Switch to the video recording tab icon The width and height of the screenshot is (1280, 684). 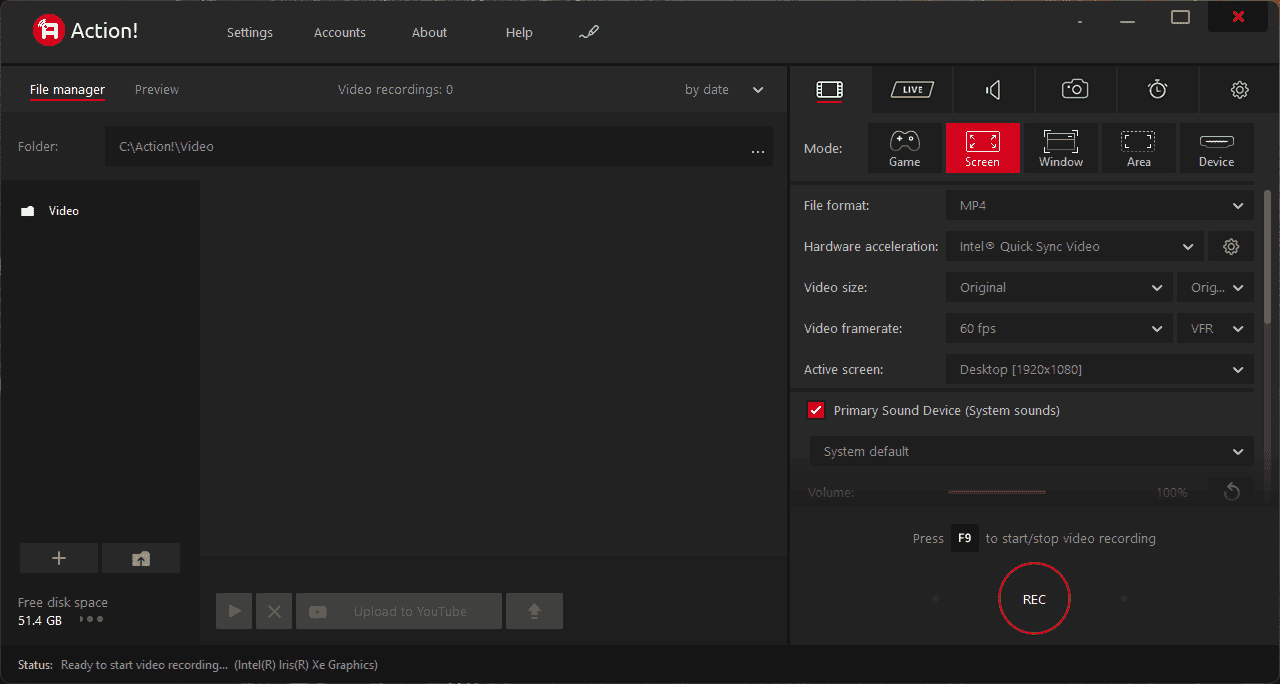click(x=830, y=90)
